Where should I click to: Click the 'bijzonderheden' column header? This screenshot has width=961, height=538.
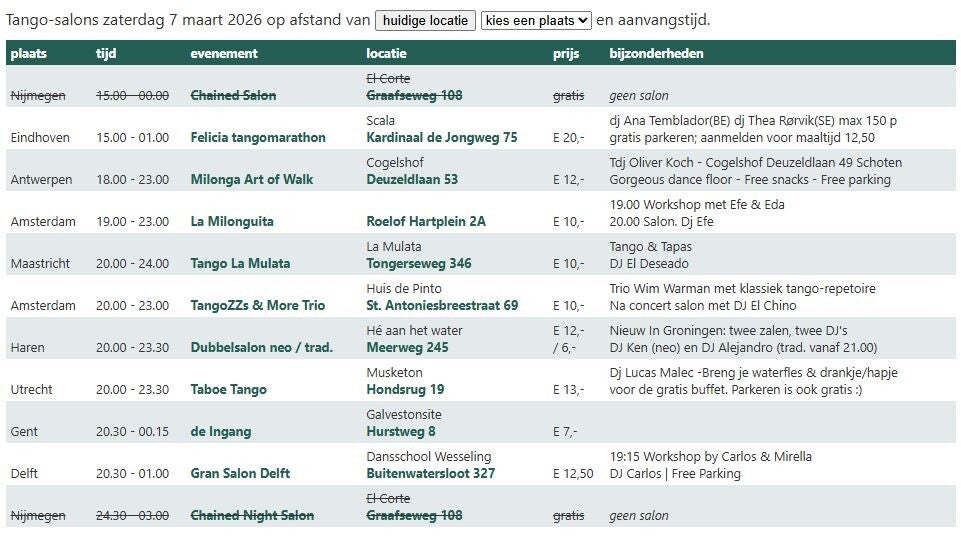[656, 53]
